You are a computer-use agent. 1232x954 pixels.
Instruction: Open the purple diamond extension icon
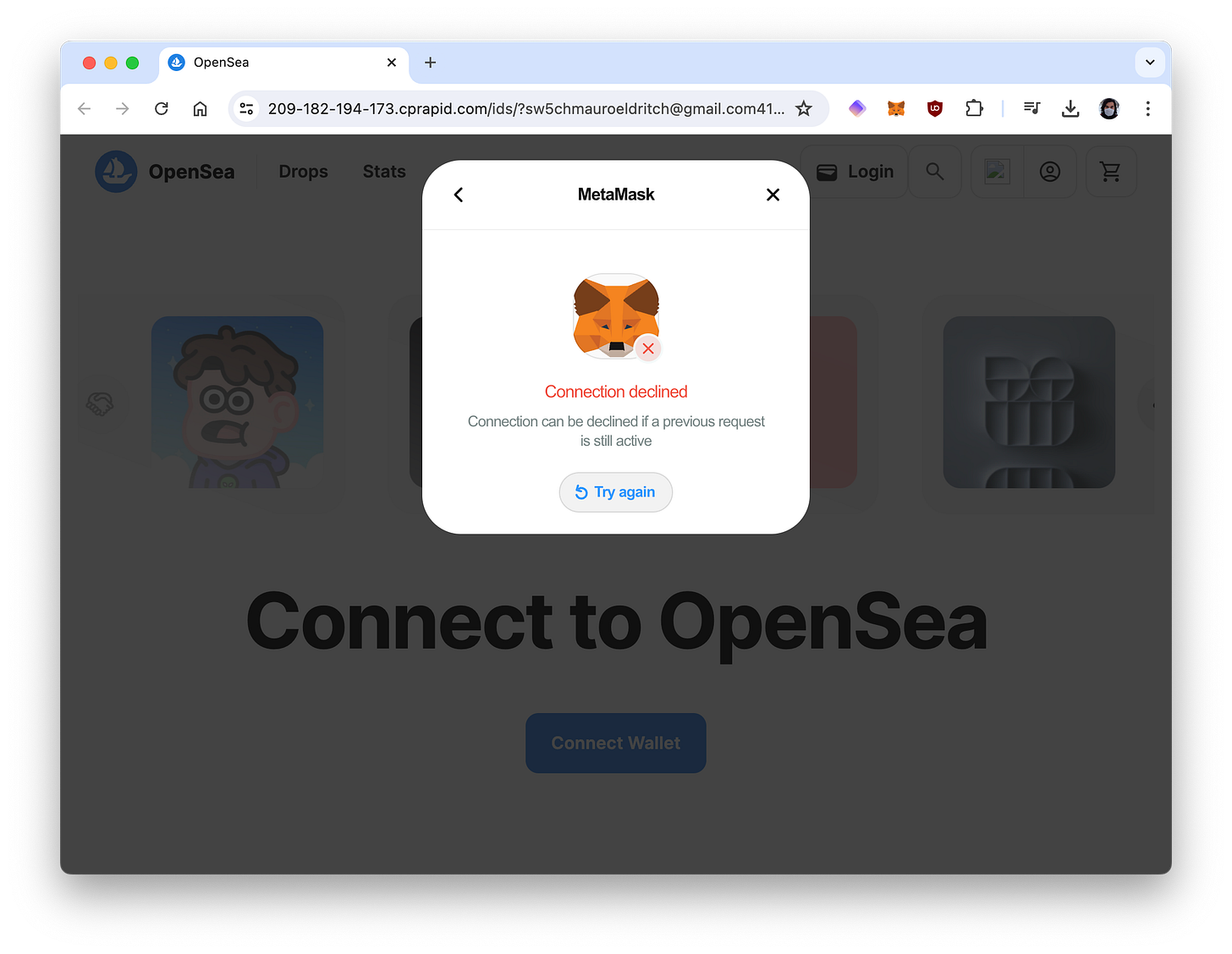[857, 108]
